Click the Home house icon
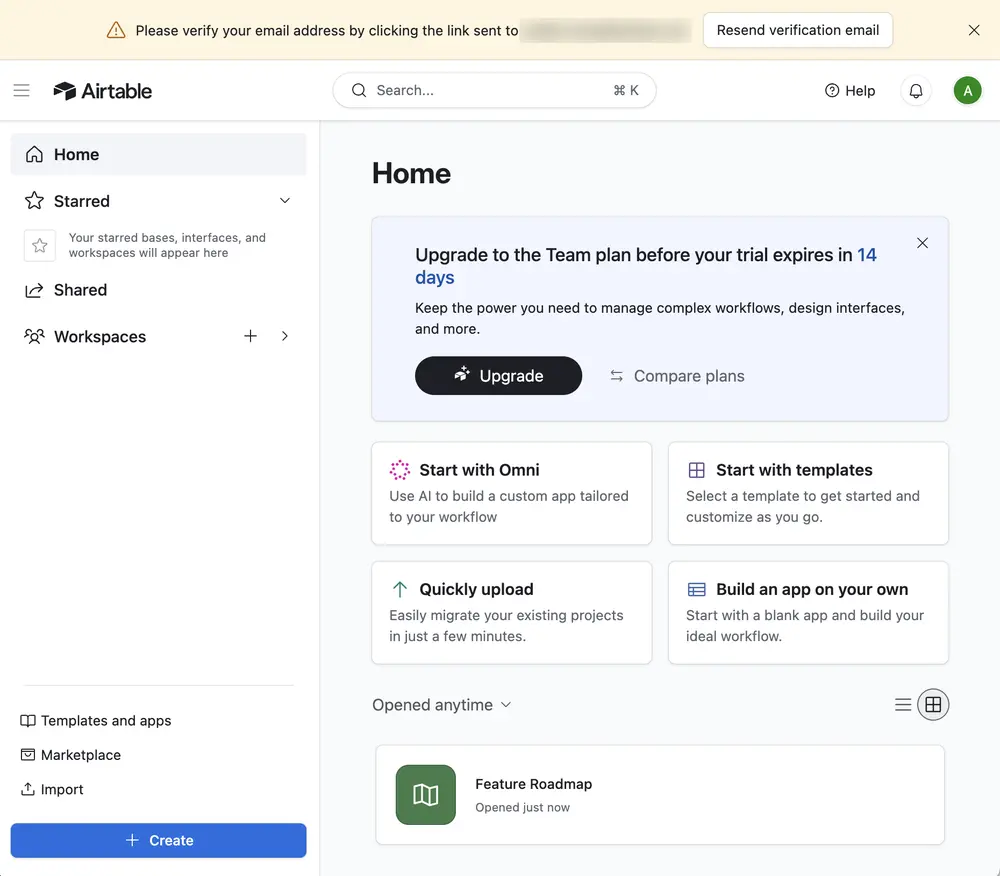 [34, 154]
